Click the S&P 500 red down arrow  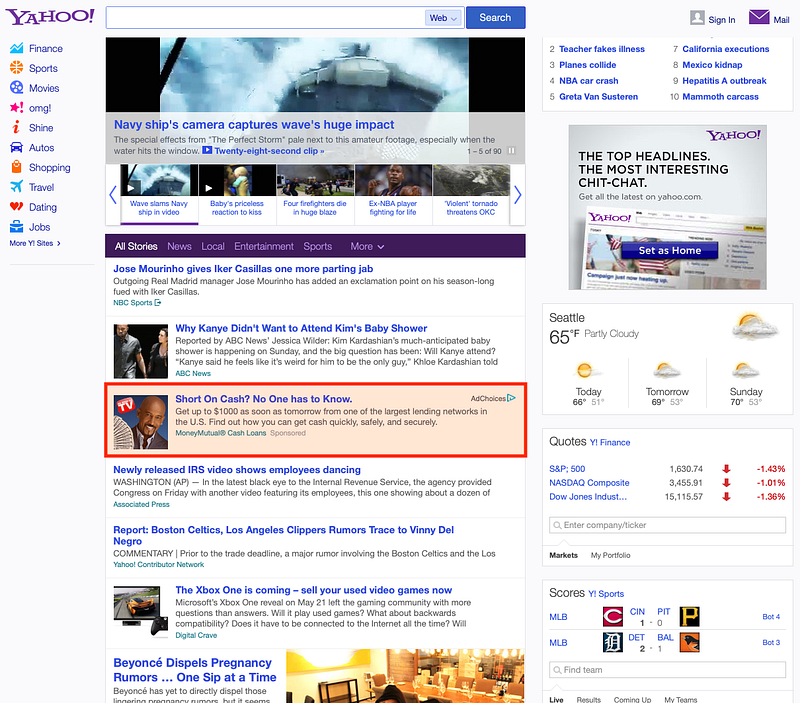pos(727,469)
